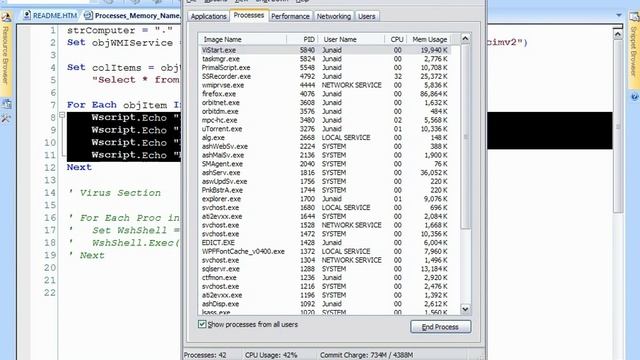Click the Processes: 42 status bar entry
This screenshot has height=360, width=640.
point(205,355)
